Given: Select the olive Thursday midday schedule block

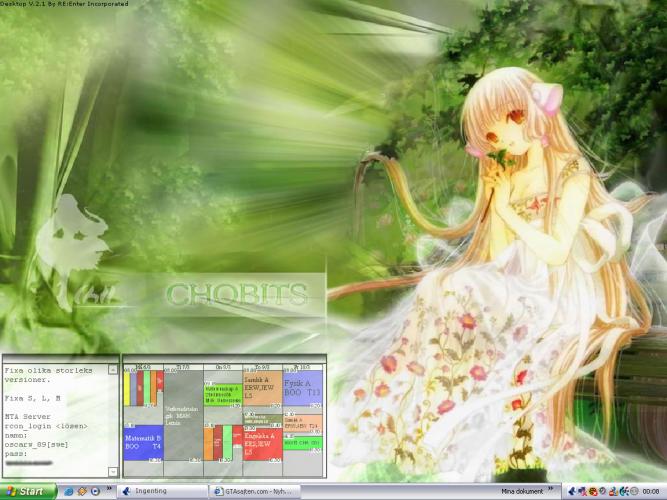Looking at the screenshot, I should (x=262, y=420).
